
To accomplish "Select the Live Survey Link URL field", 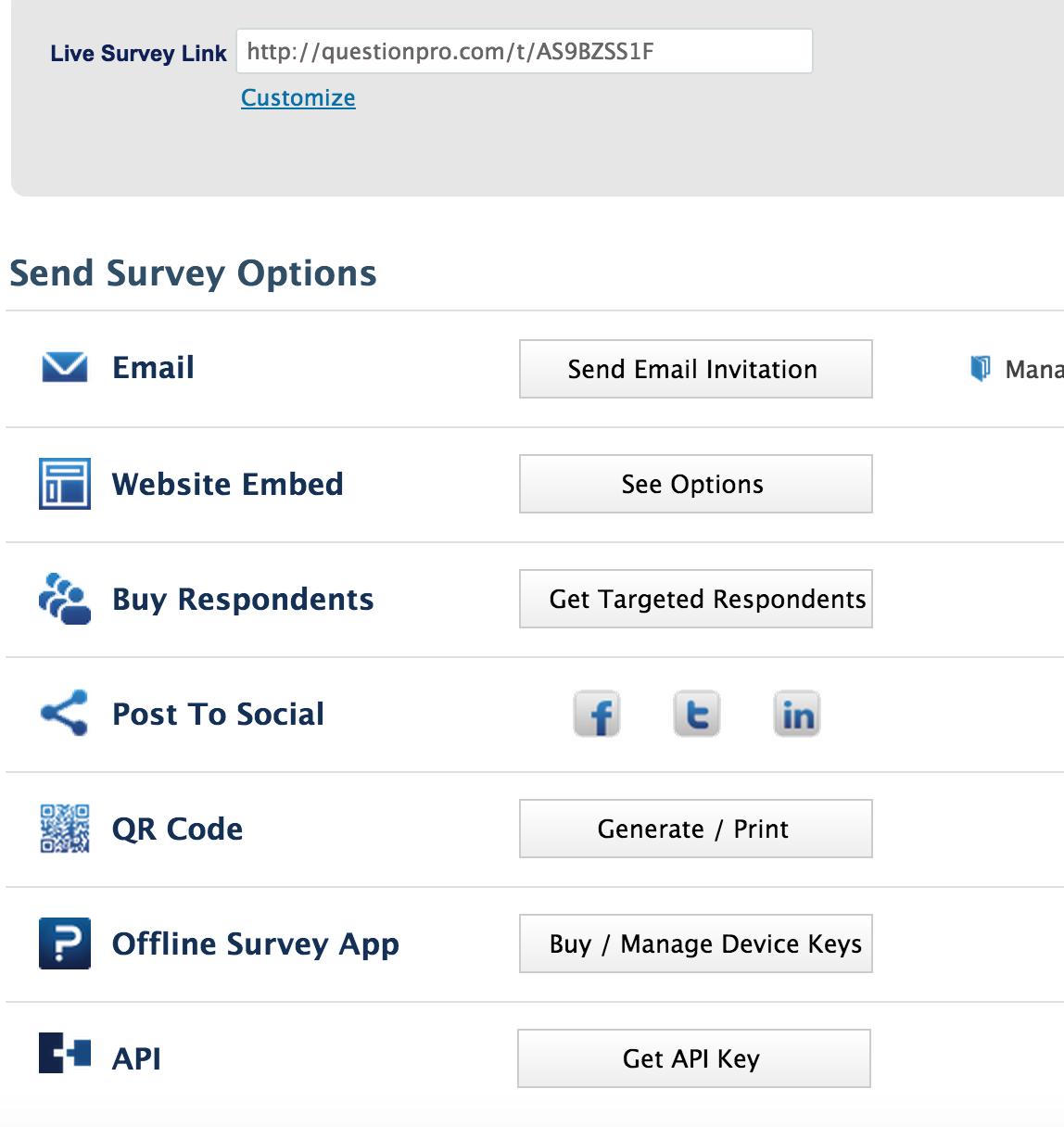I will 524,51.
